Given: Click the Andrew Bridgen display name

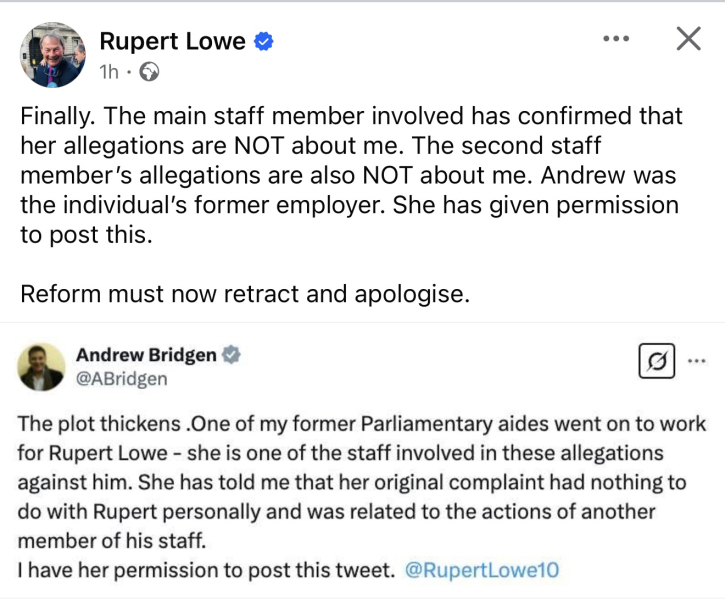Looking at the screenshot, I should pos(146,355).
